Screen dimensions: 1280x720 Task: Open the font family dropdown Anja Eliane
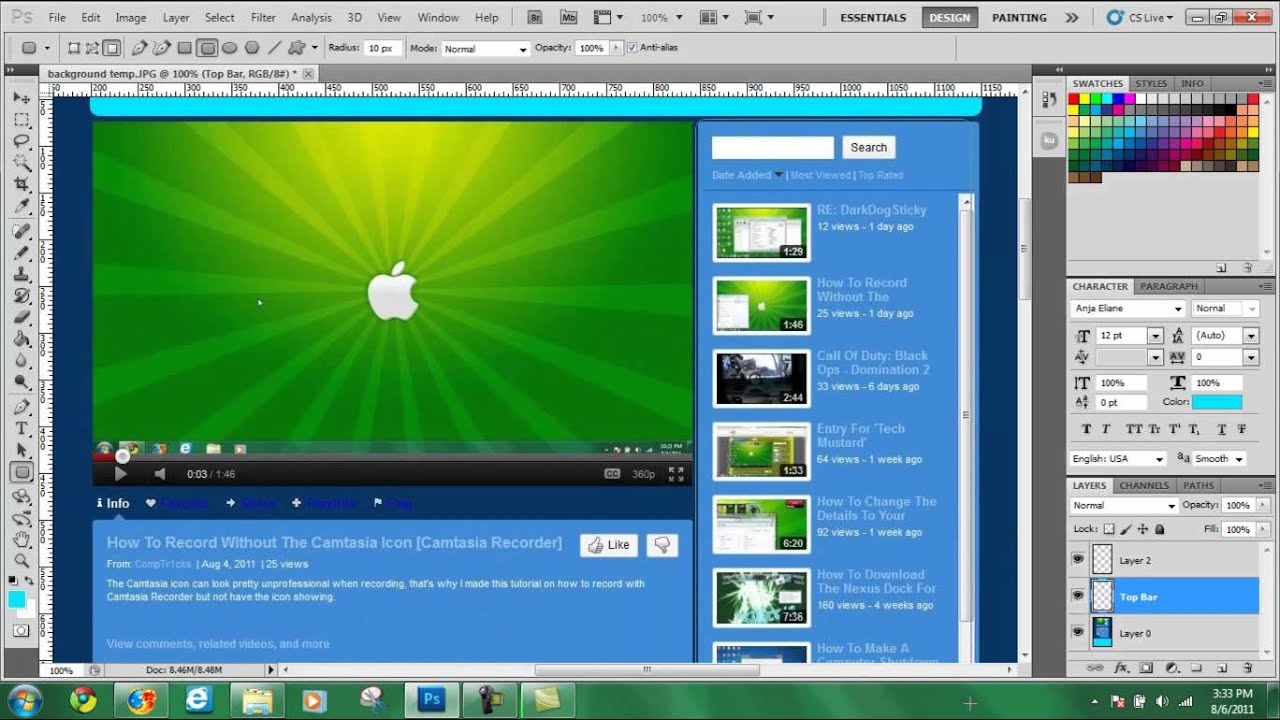[1178, 309]
